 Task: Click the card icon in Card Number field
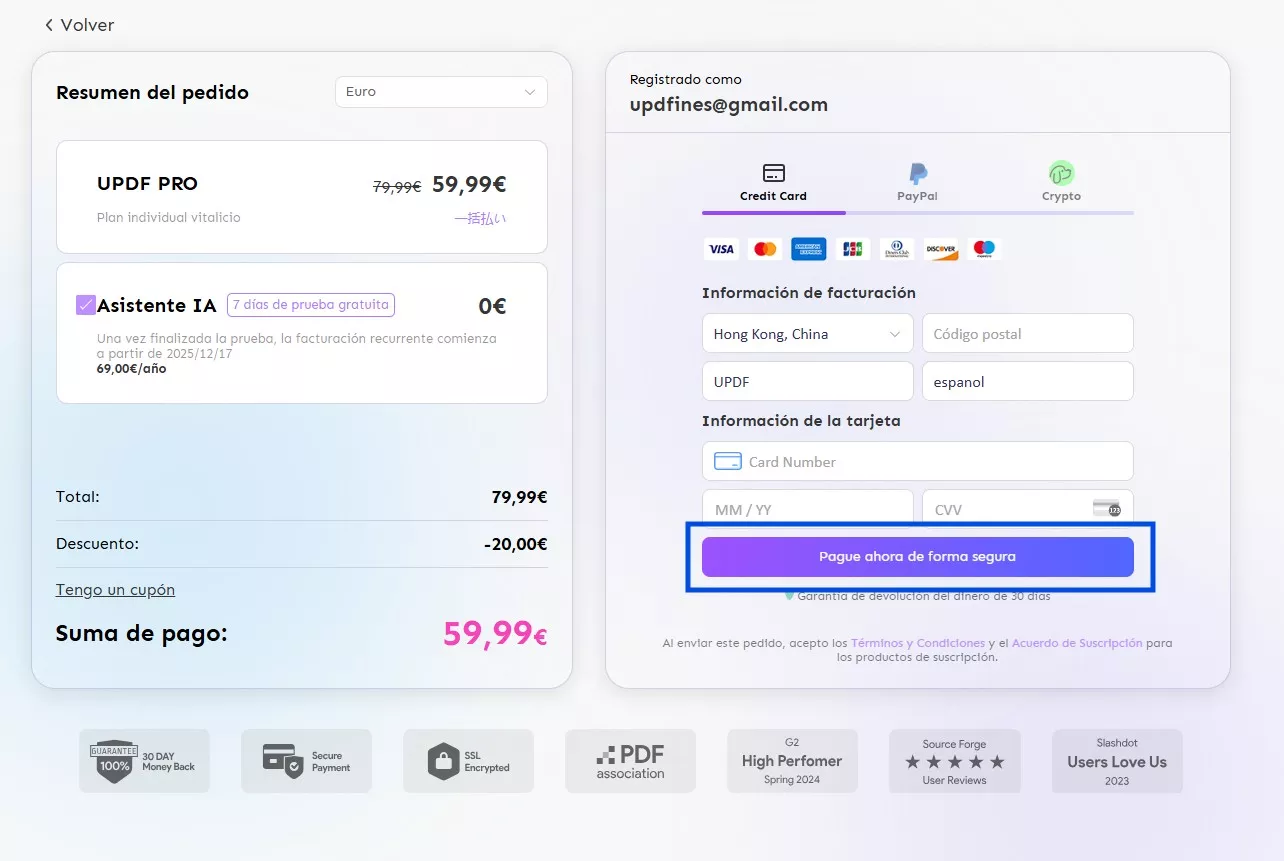[x=728, y=462]
